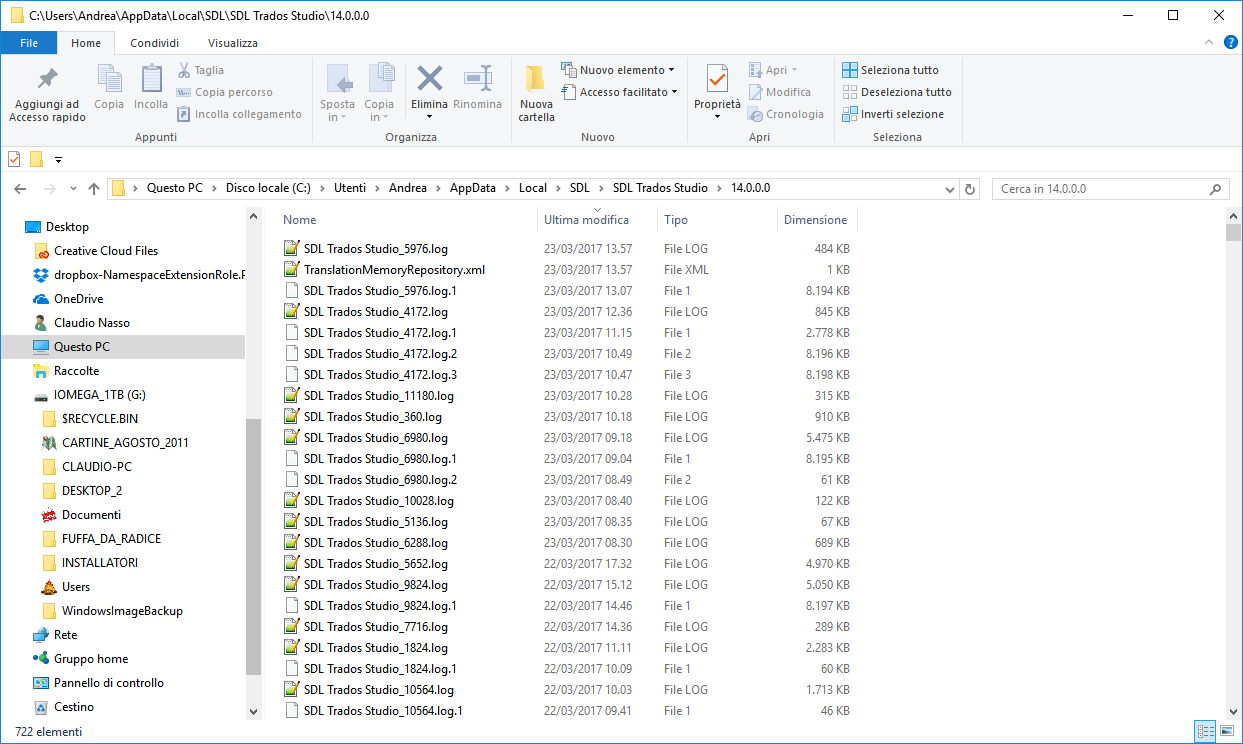The height and width of the screenshot is (744, 1243).
Task: Toggle the properties checkmark in quick access toolbar
Action: 14,159
